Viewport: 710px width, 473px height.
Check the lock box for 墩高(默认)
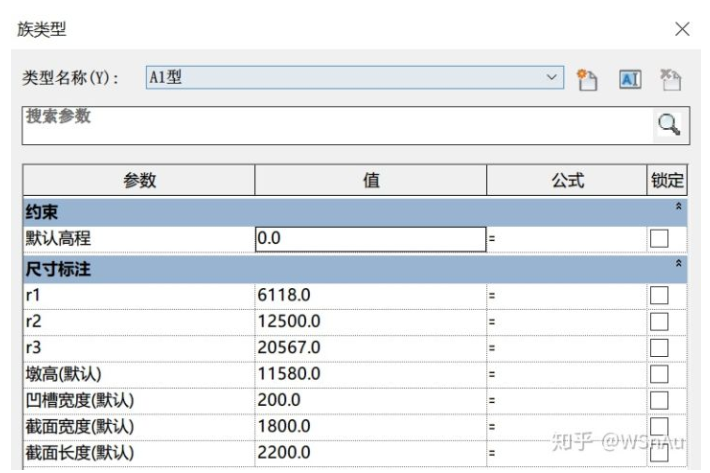point(659,374)
